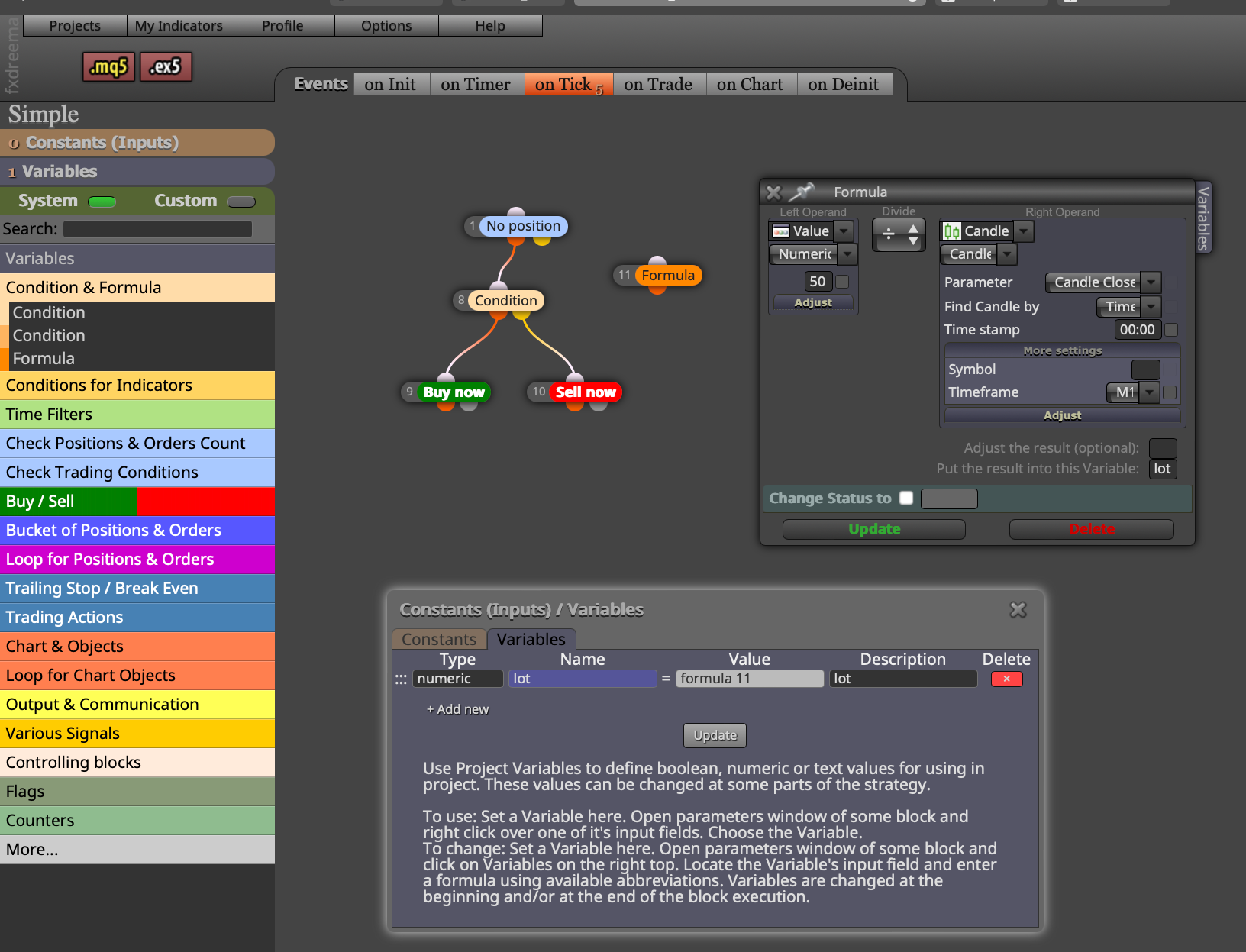Toggle the Custom blocks switch
The width and height of the screenshot is (1246, 952).
(241, 202)
